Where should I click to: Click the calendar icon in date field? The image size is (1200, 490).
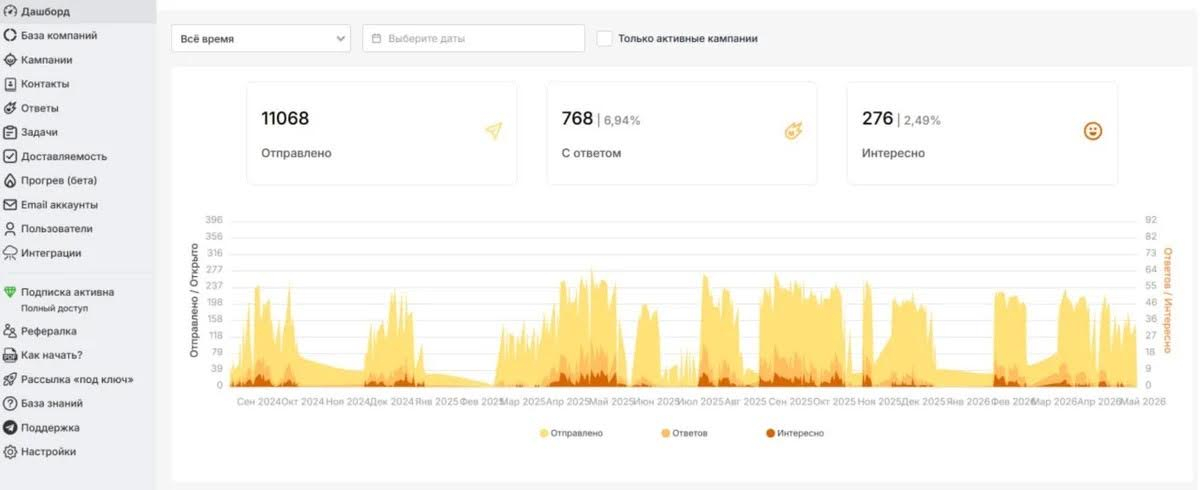tap(376, 39)
